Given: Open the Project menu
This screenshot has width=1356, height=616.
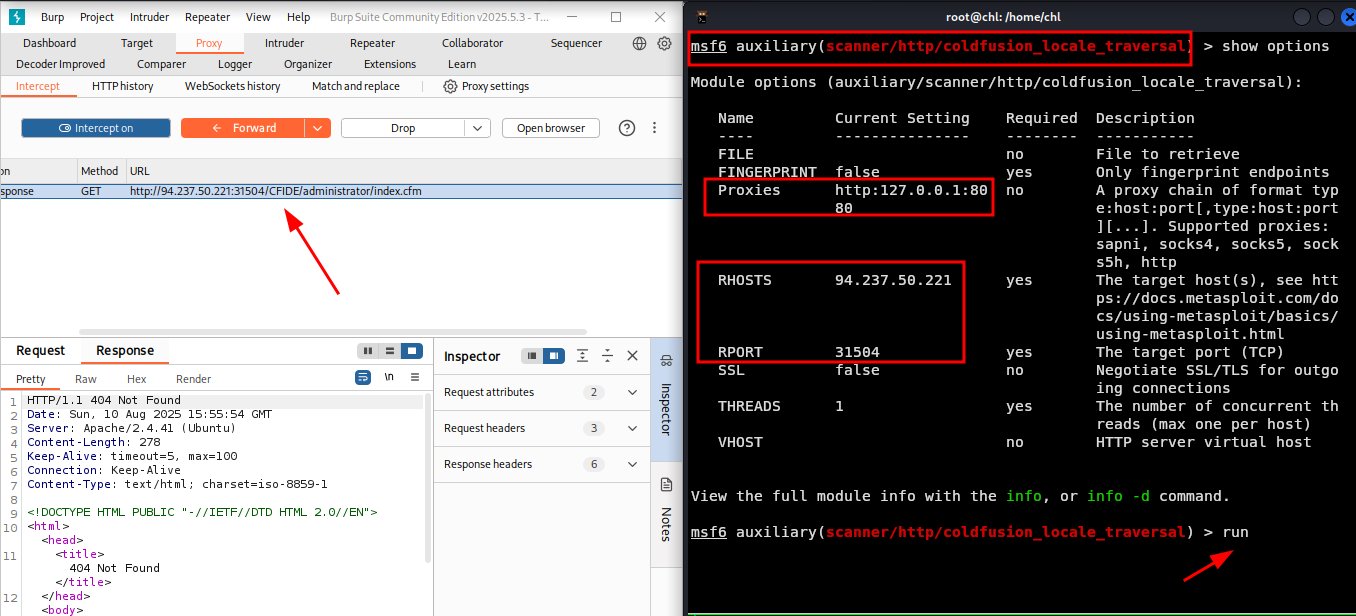Looking at the screenshot, I should coord(97,17).
